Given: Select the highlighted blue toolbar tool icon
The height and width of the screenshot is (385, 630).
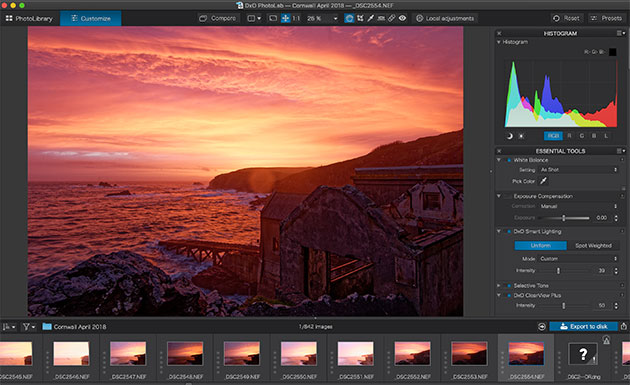Looking at the screenshot, I should pos(349,18).
